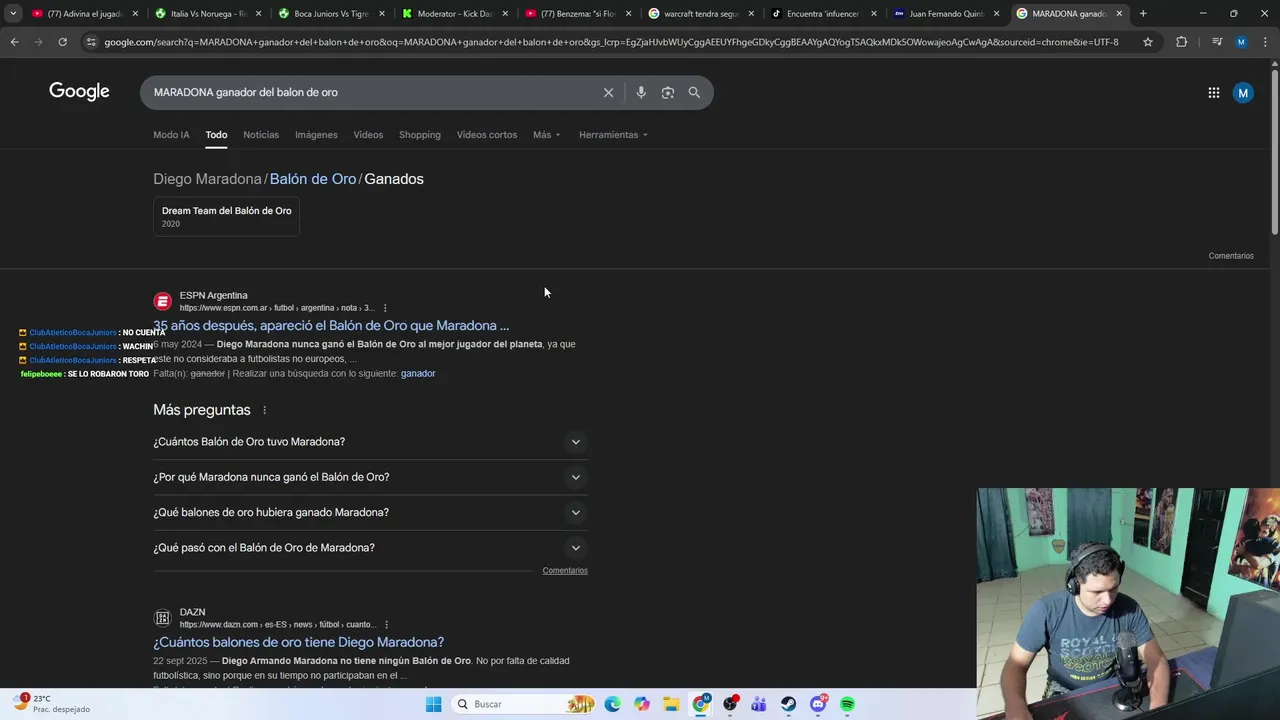Select the Imágenes search tab

(x=316, y=135)
